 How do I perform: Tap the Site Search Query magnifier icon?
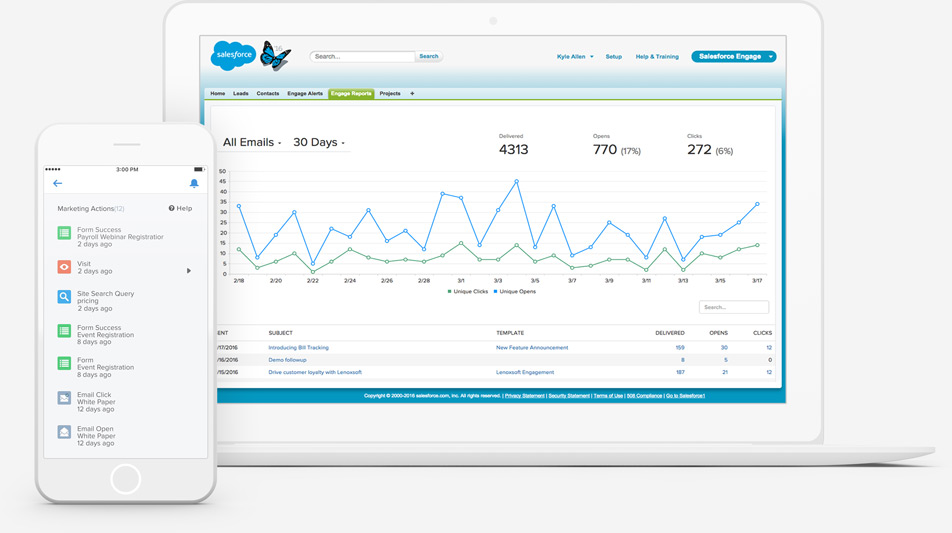[x=64, y=297]
